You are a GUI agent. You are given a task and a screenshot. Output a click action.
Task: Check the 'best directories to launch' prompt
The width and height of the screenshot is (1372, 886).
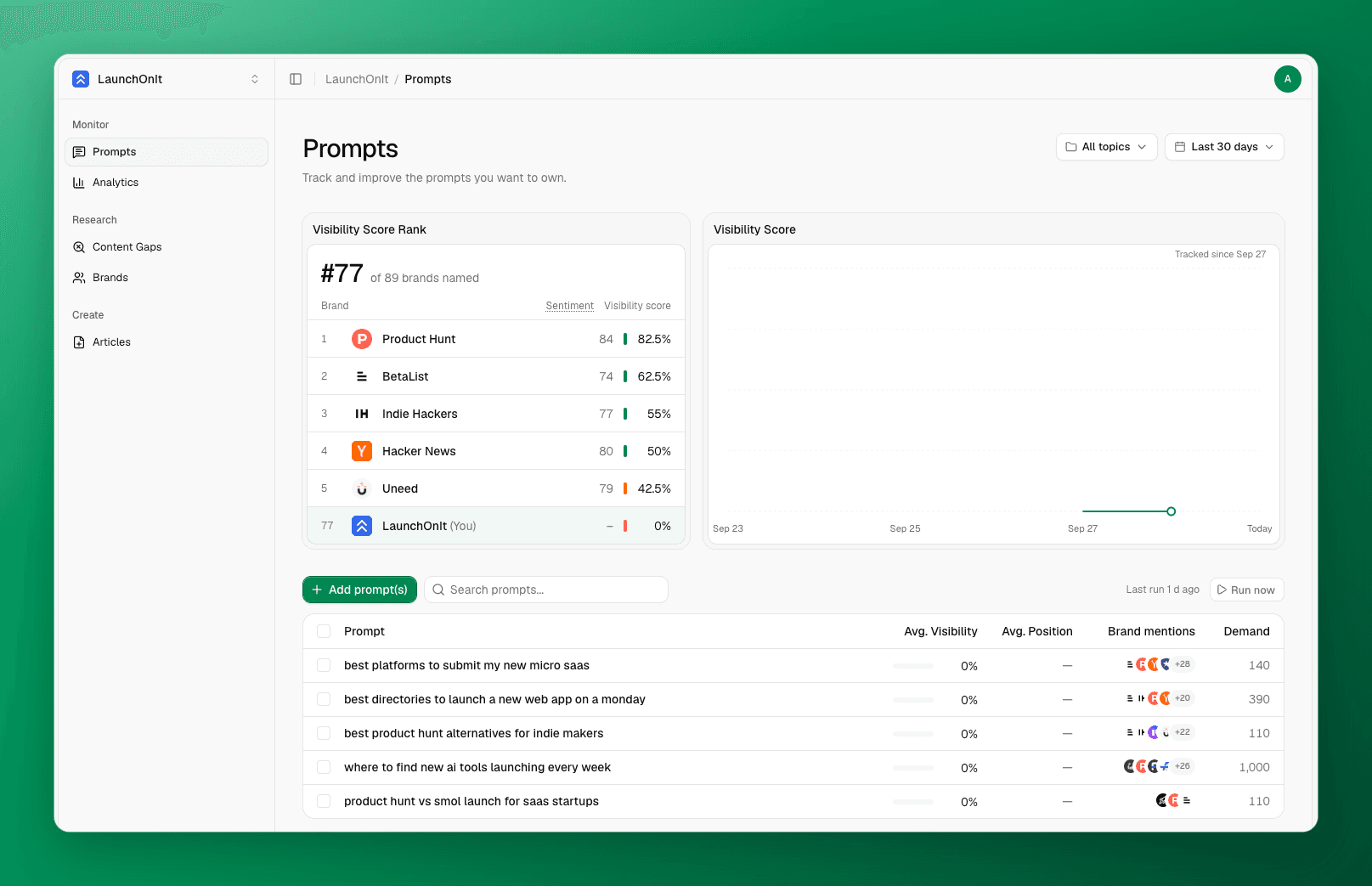coord(324,699)
